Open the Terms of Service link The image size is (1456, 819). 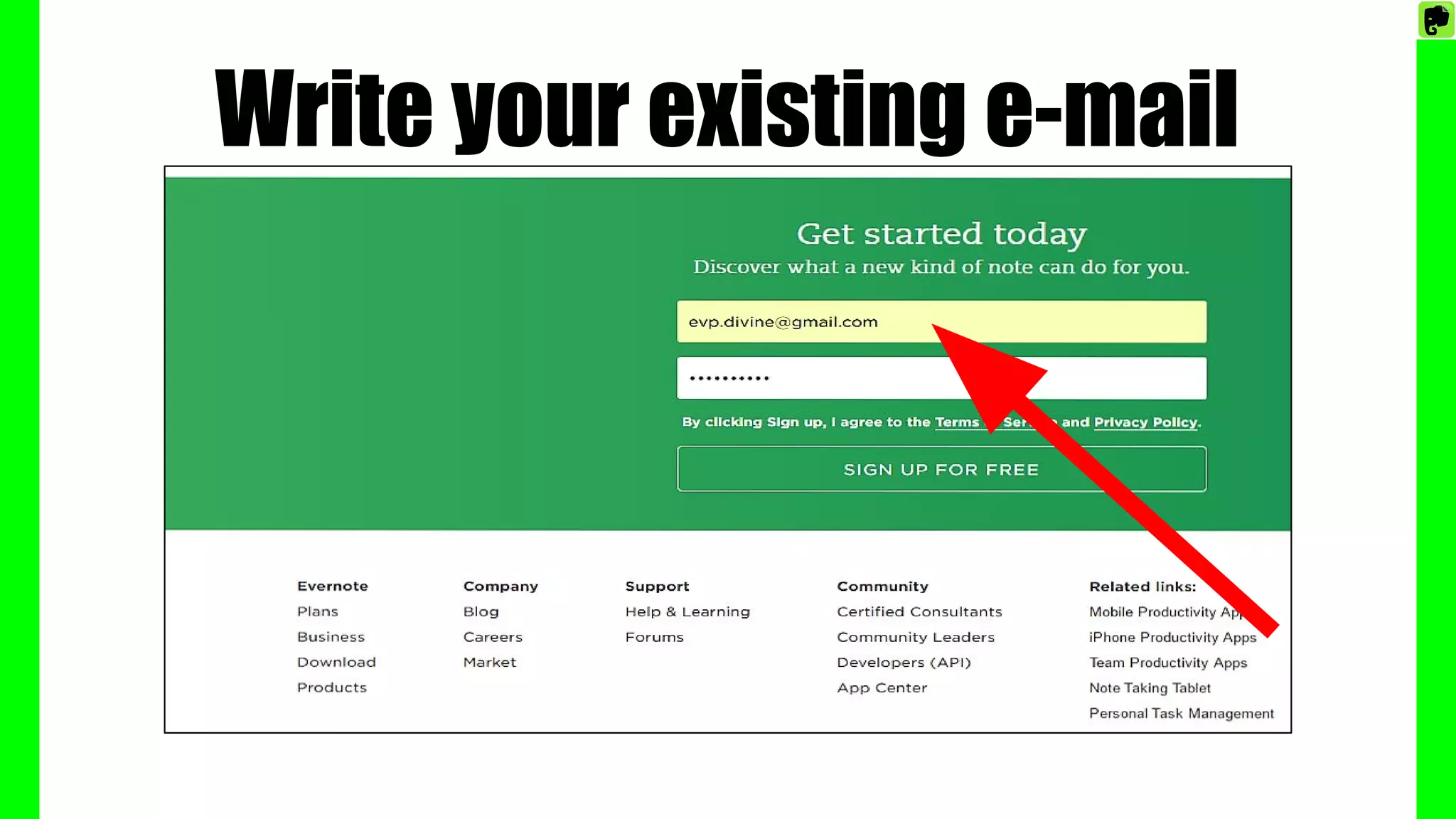pyautogui.click(x=995, y=422)
